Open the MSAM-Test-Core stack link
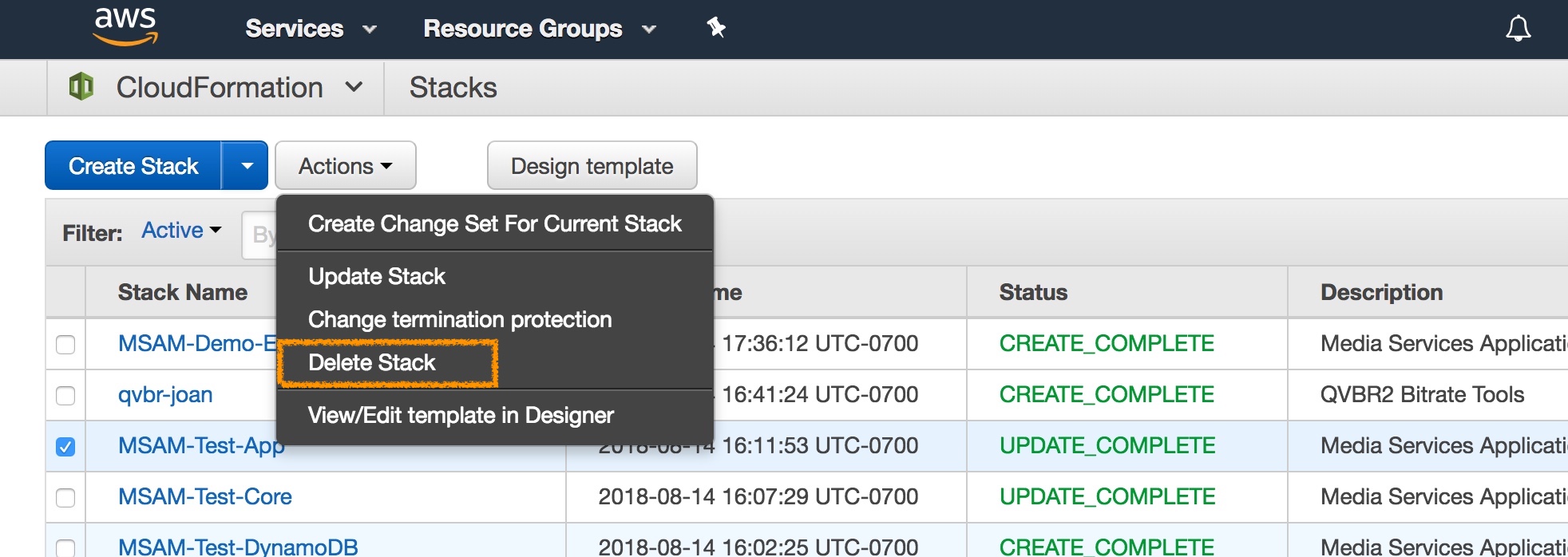The height and width of the screenshot is (557, 1568). point(205,496)
